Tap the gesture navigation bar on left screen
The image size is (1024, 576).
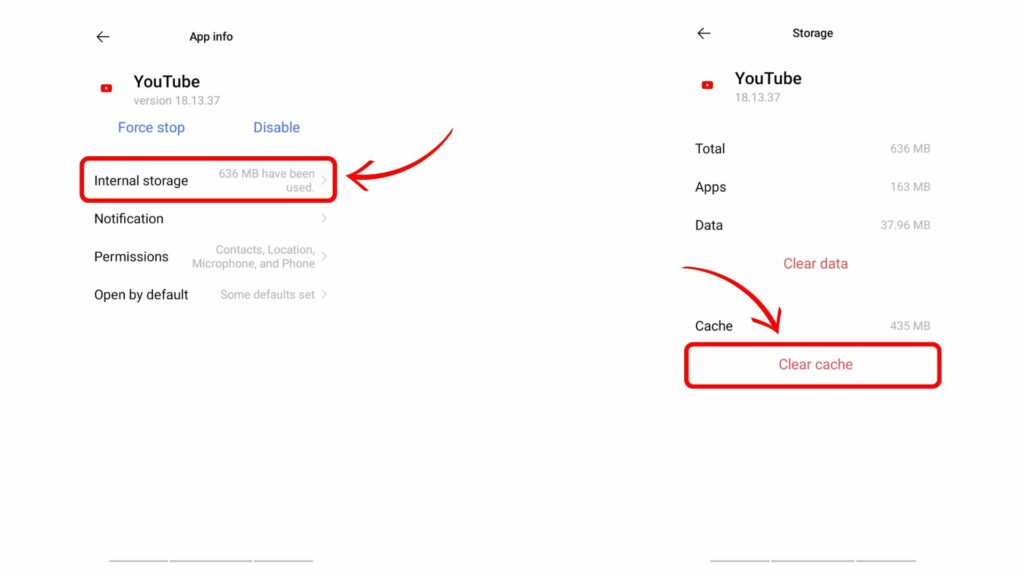210,561
